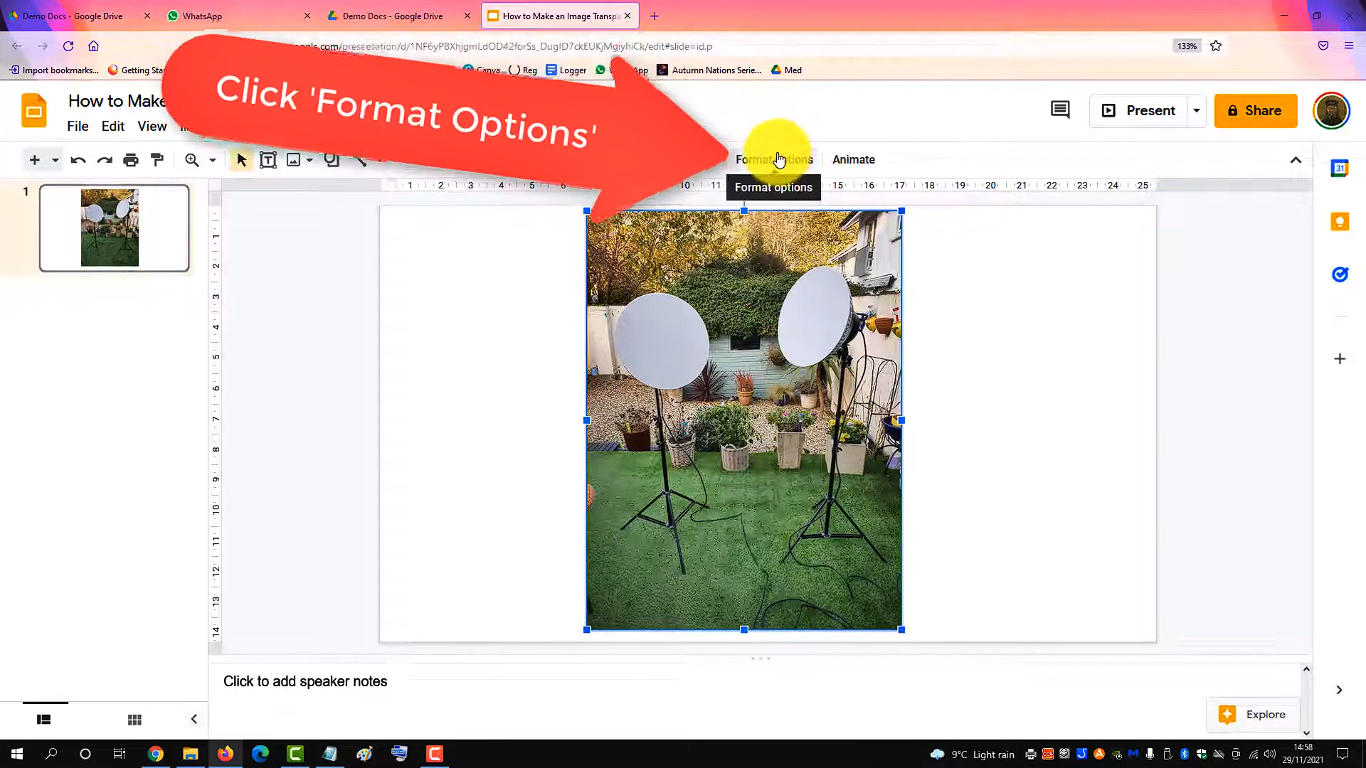
Task: Open Google Keep side panel icon
Action: (x=1340, y=221)
